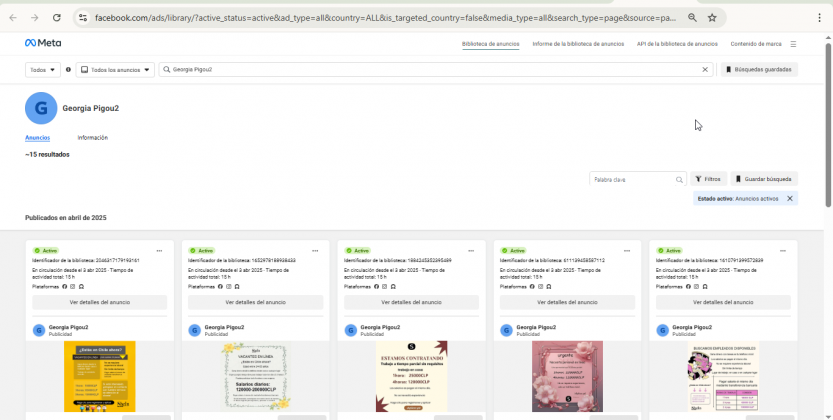This screenshot has width=833, height=420.
Task: Open Informe de la biblioteca de anuncios
Action: click(578, 44)
